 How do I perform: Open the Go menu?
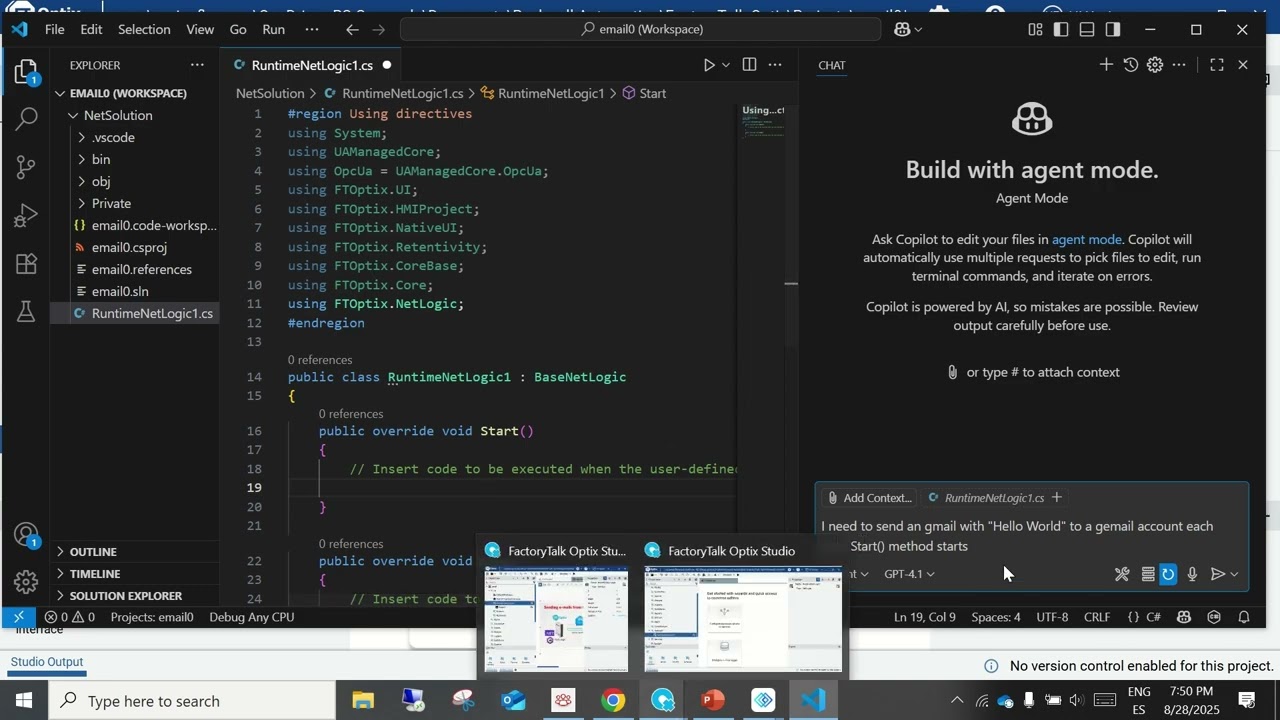coord(238,29)
